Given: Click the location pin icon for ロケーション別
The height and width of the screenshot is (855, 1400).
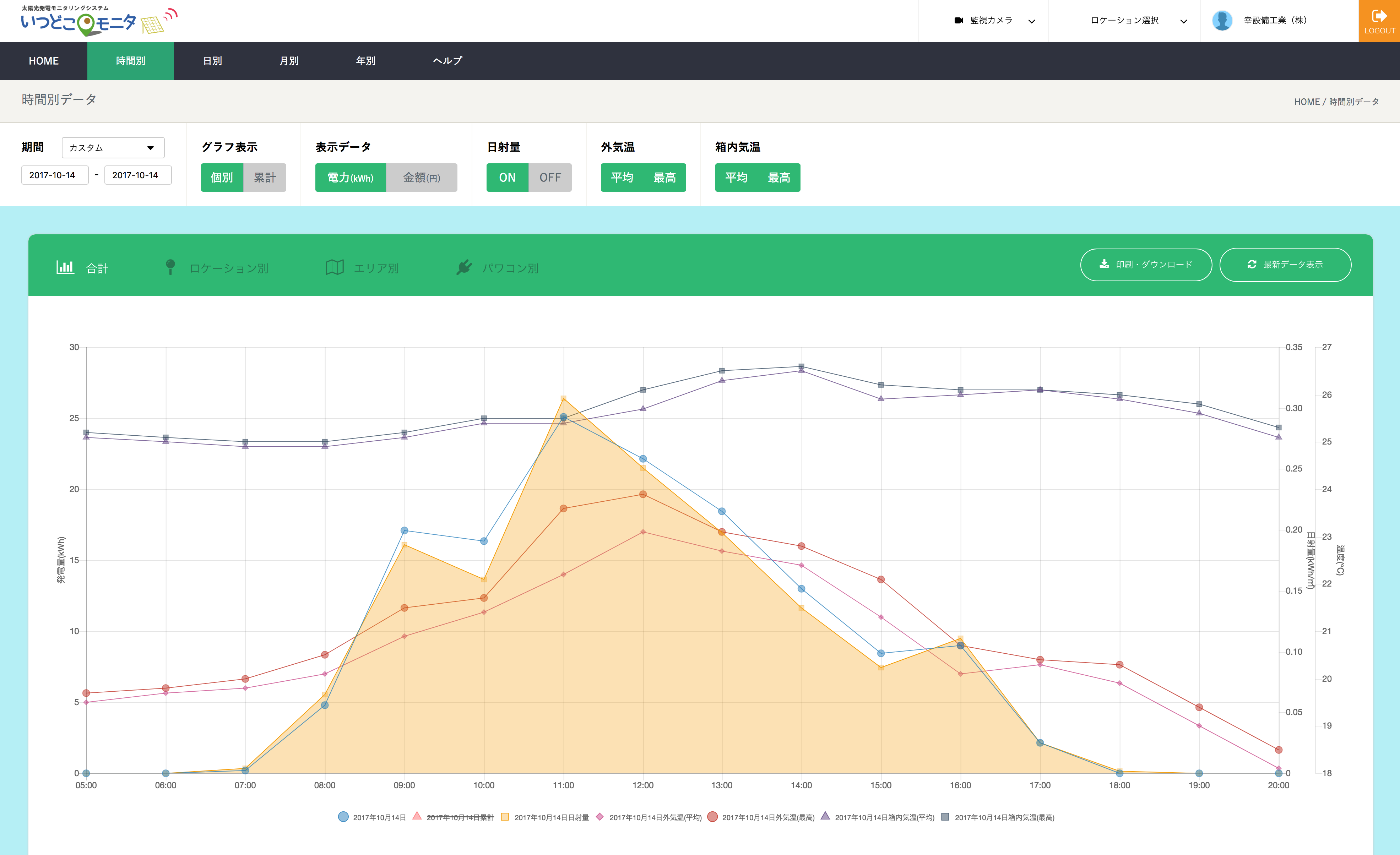Looking at the screenshot, I should (x=170, y=267).
